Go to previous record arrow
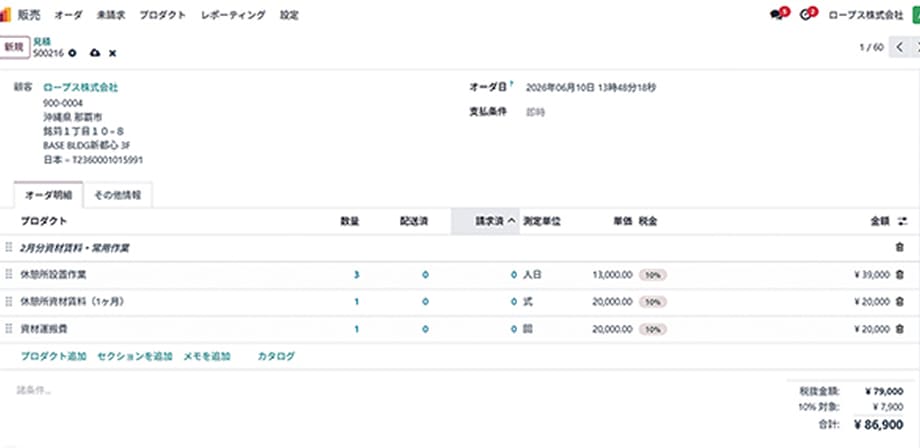Viewport: 920px width, 448px height. (899, 47)
